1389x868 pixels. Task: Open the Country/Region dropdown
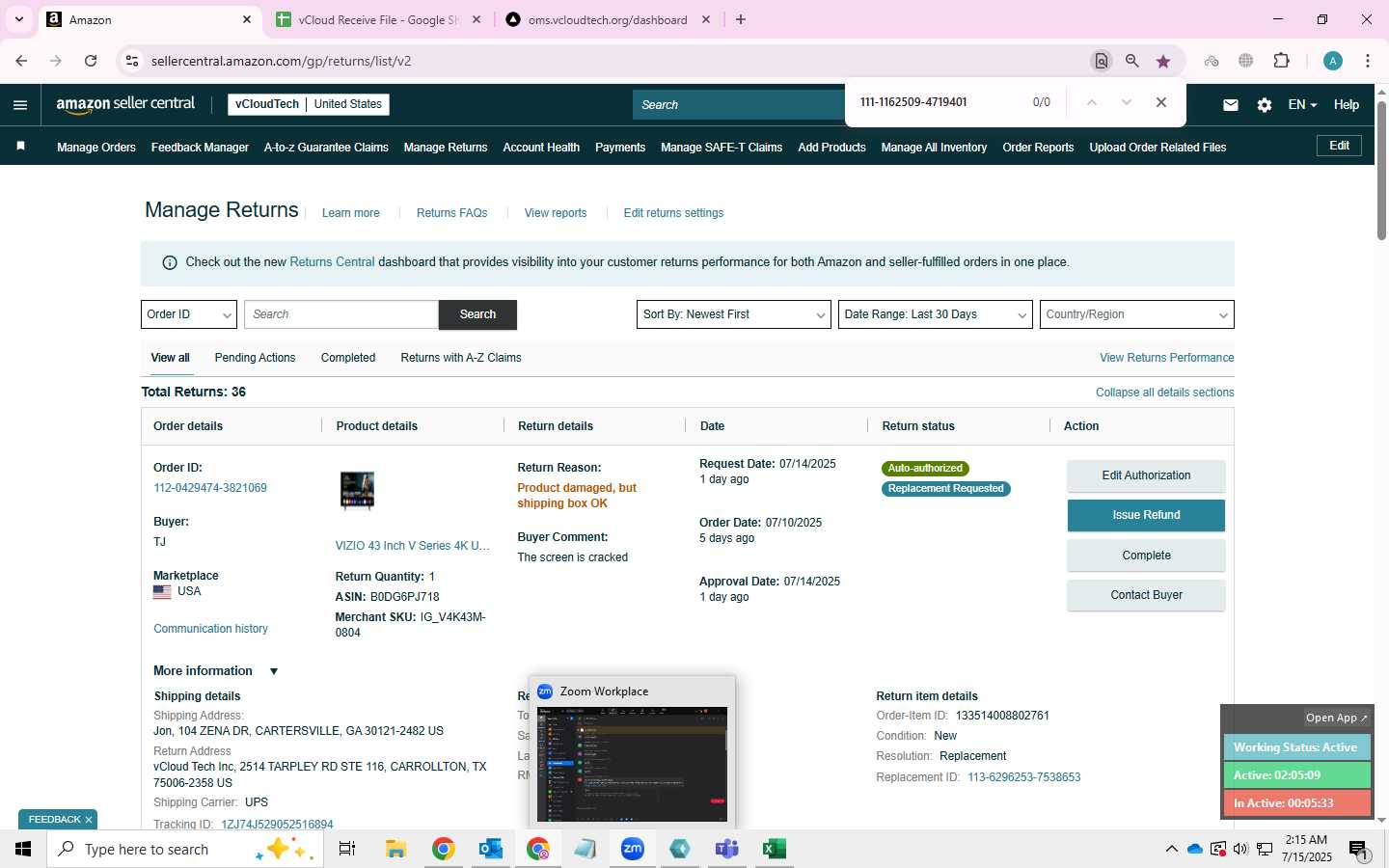1137,314
